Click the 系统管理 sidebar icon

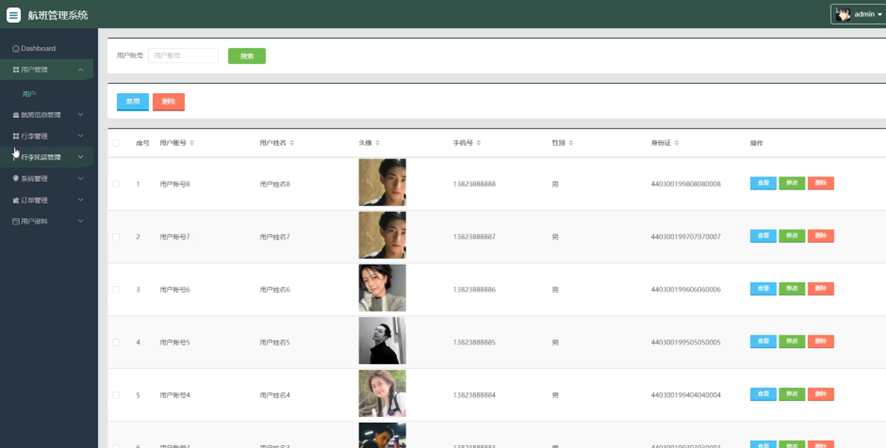coord(16,179)
